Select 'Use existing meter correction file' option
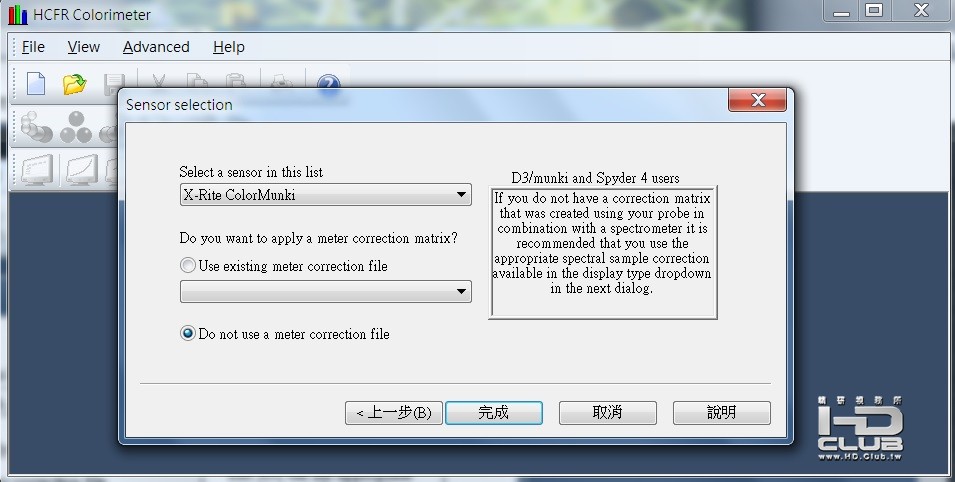955x482 pixels. pyautogui.click(x=284, y=266)
